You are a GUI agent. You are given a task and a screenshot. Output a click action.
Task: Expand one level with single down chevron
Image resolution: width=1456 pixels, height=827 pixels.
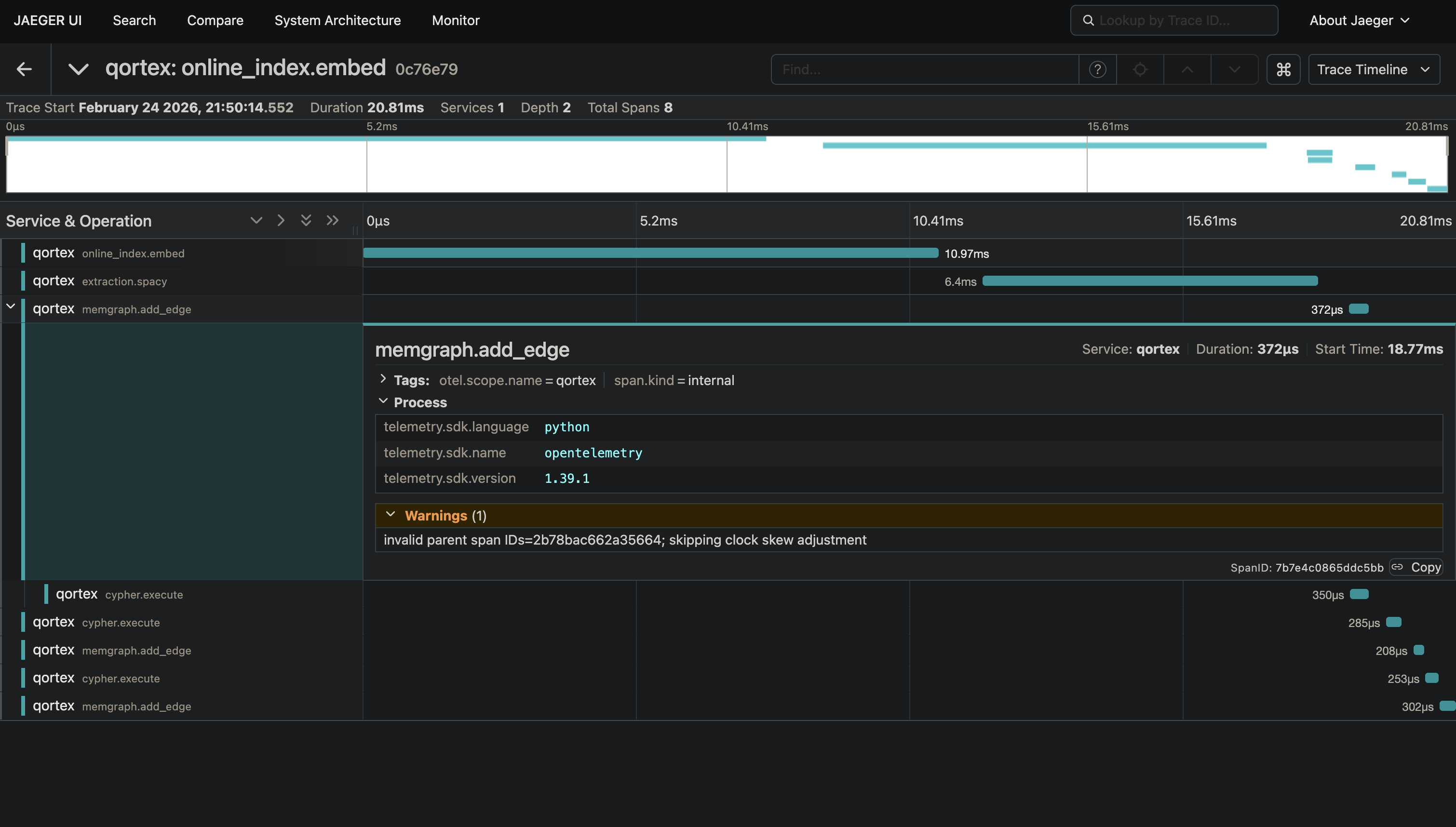click(256, 220)
